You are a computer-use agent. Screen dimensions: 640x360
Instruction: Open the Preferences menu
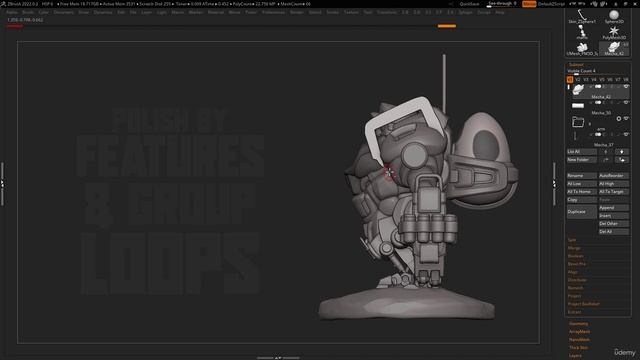pos(273,13)
